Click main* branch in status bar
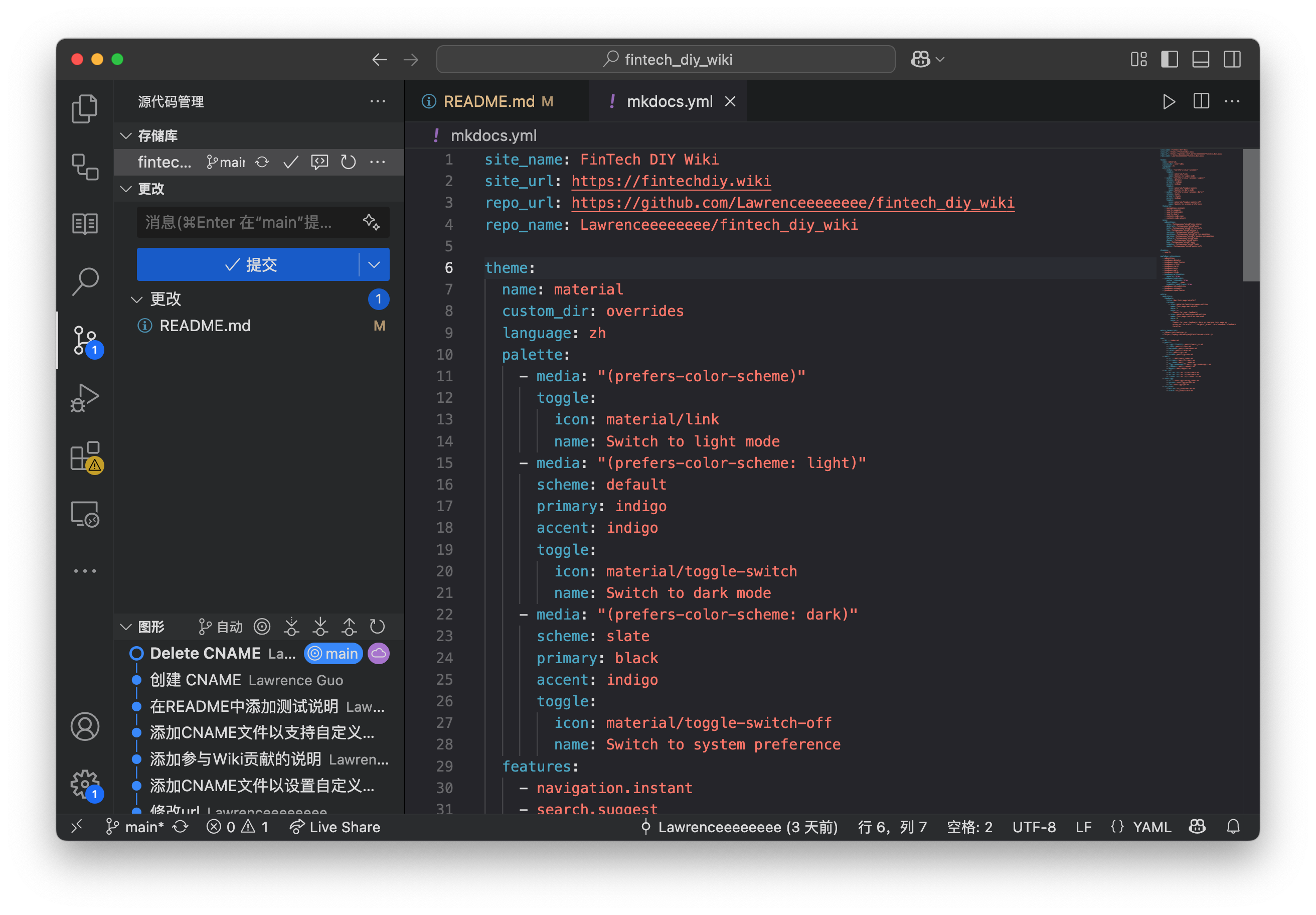This screenshot has height=915, width=1316. 135,827
